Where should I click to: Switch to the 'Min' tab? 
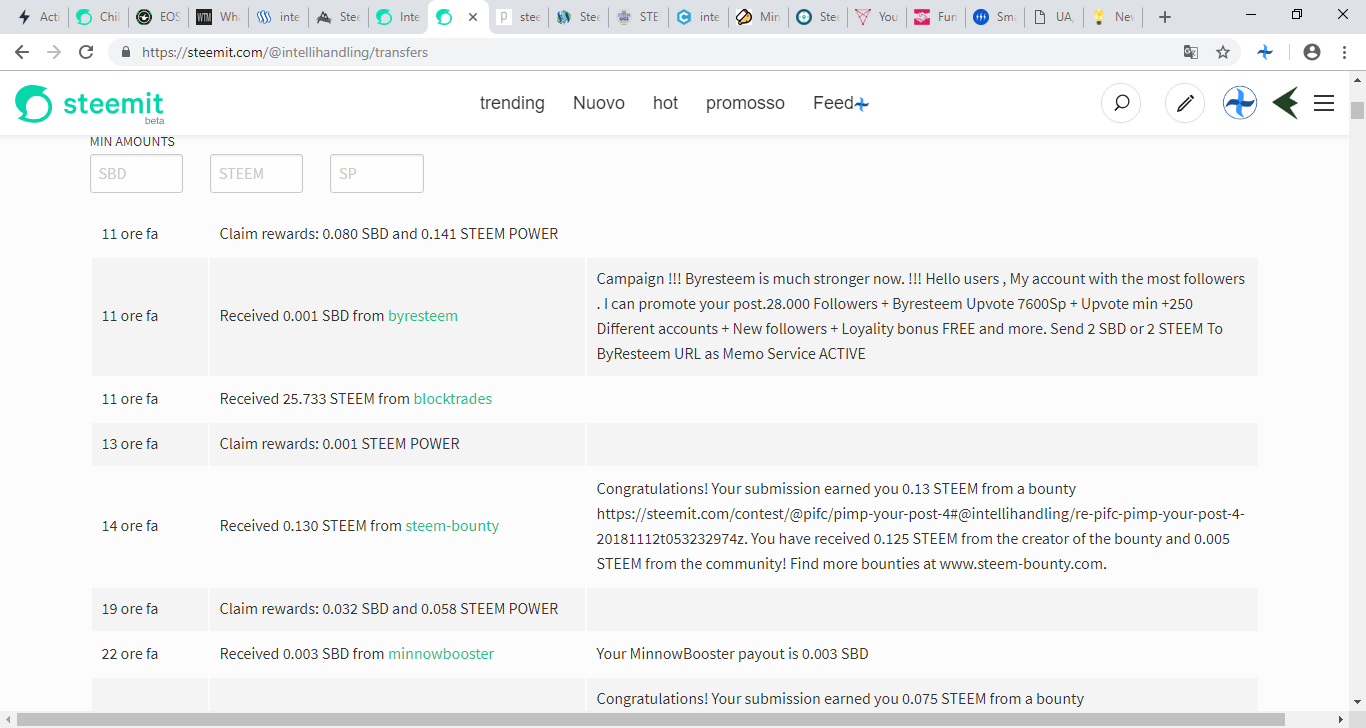[758, 17]
